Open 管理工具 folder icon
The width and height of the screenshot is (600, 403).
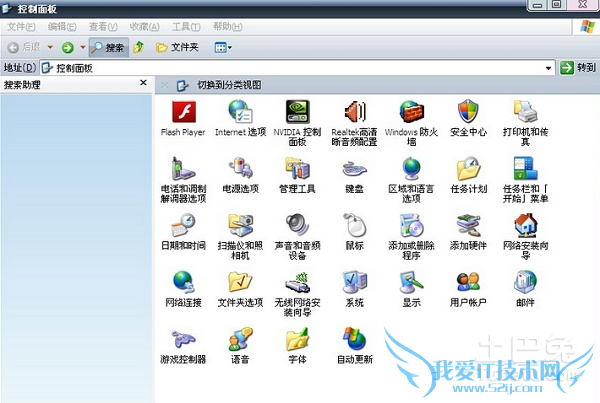(x=297, y=175)
